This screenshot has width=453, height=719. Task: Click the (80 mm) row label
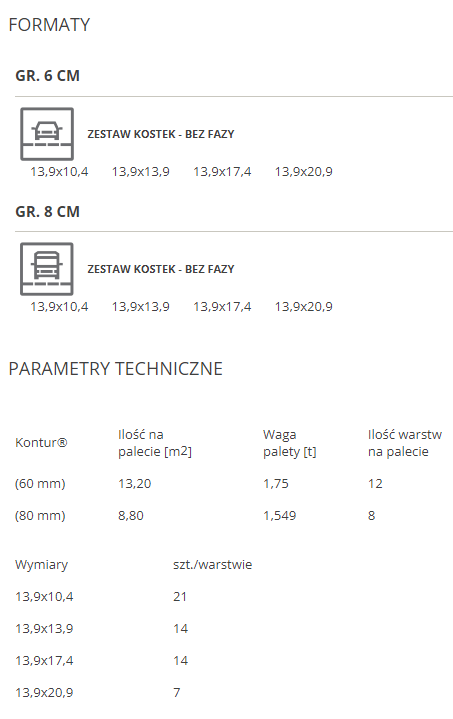tap(40, 516)
